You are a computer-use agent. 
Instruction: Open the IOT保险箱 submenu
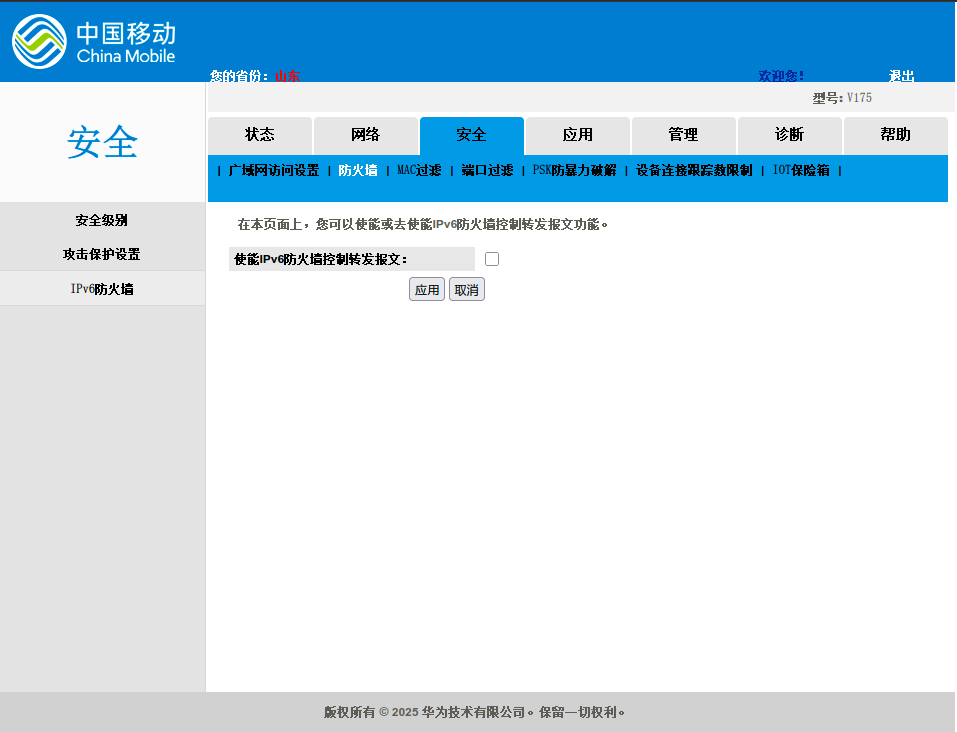point(801,171)
